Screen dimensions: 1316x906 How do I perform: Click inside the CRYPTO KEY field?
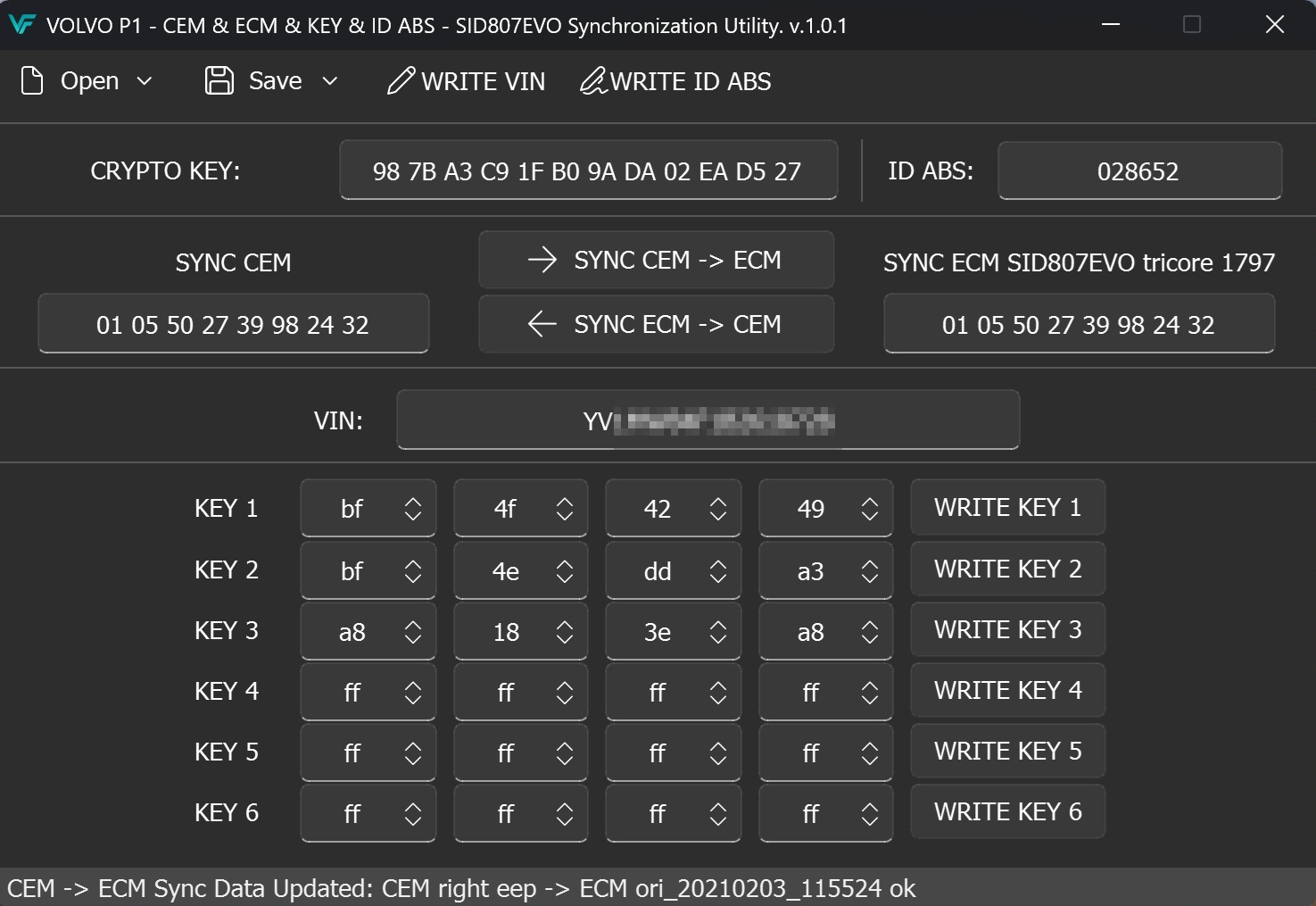pyautogui.click(x=588, y=170)
